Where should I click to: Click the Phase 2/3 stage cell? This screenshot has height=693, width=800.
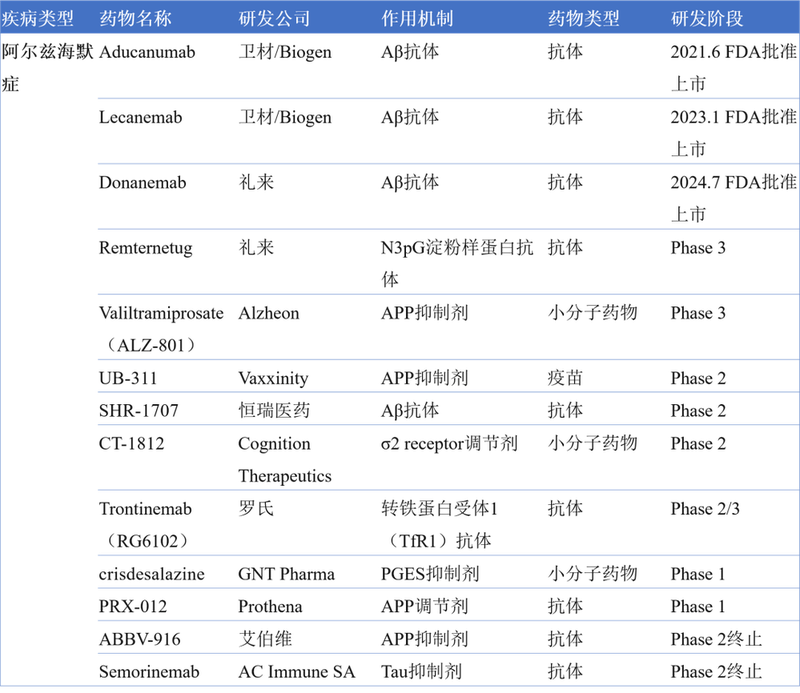tap(705, 509)
